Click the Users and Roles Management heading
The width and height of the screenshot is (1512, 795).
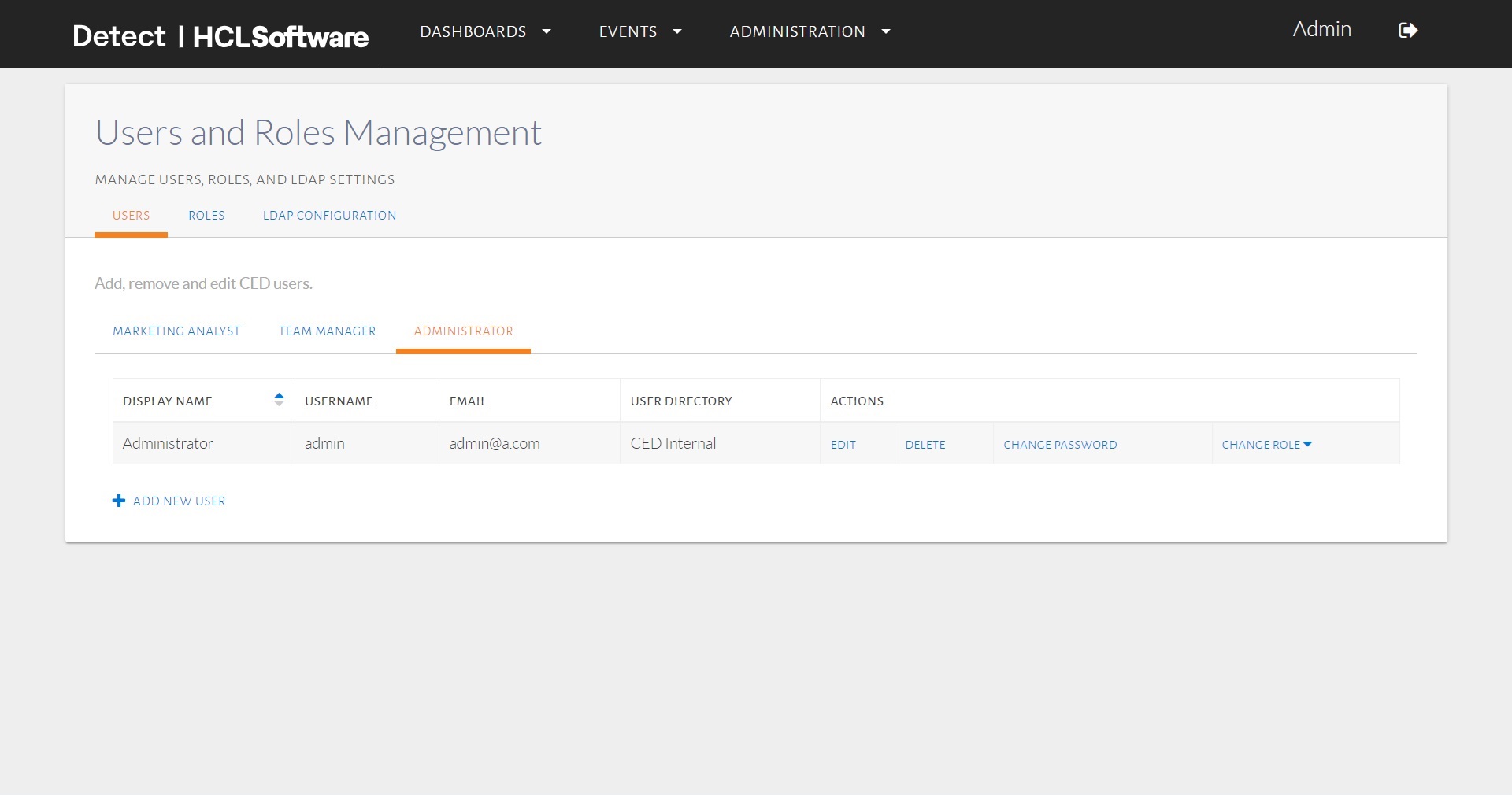click(x=318, y=133)
